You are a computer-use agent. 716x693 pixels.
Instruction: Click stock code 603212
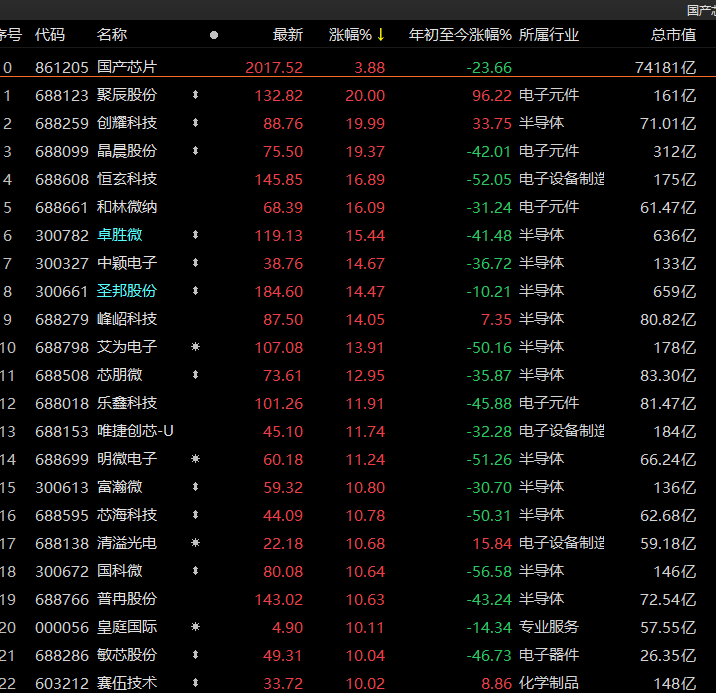[62, 683]
